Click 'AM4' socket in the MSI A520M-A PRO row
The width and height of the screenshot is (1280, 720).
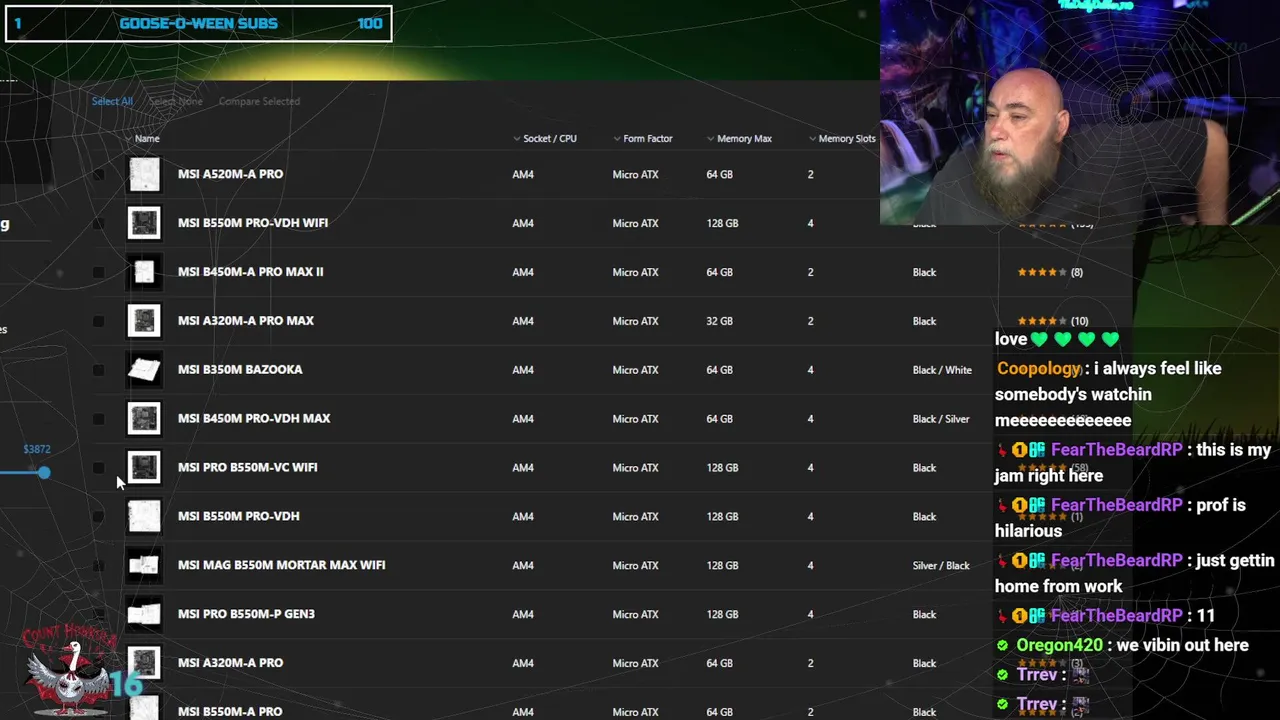(x=523, y=174)
